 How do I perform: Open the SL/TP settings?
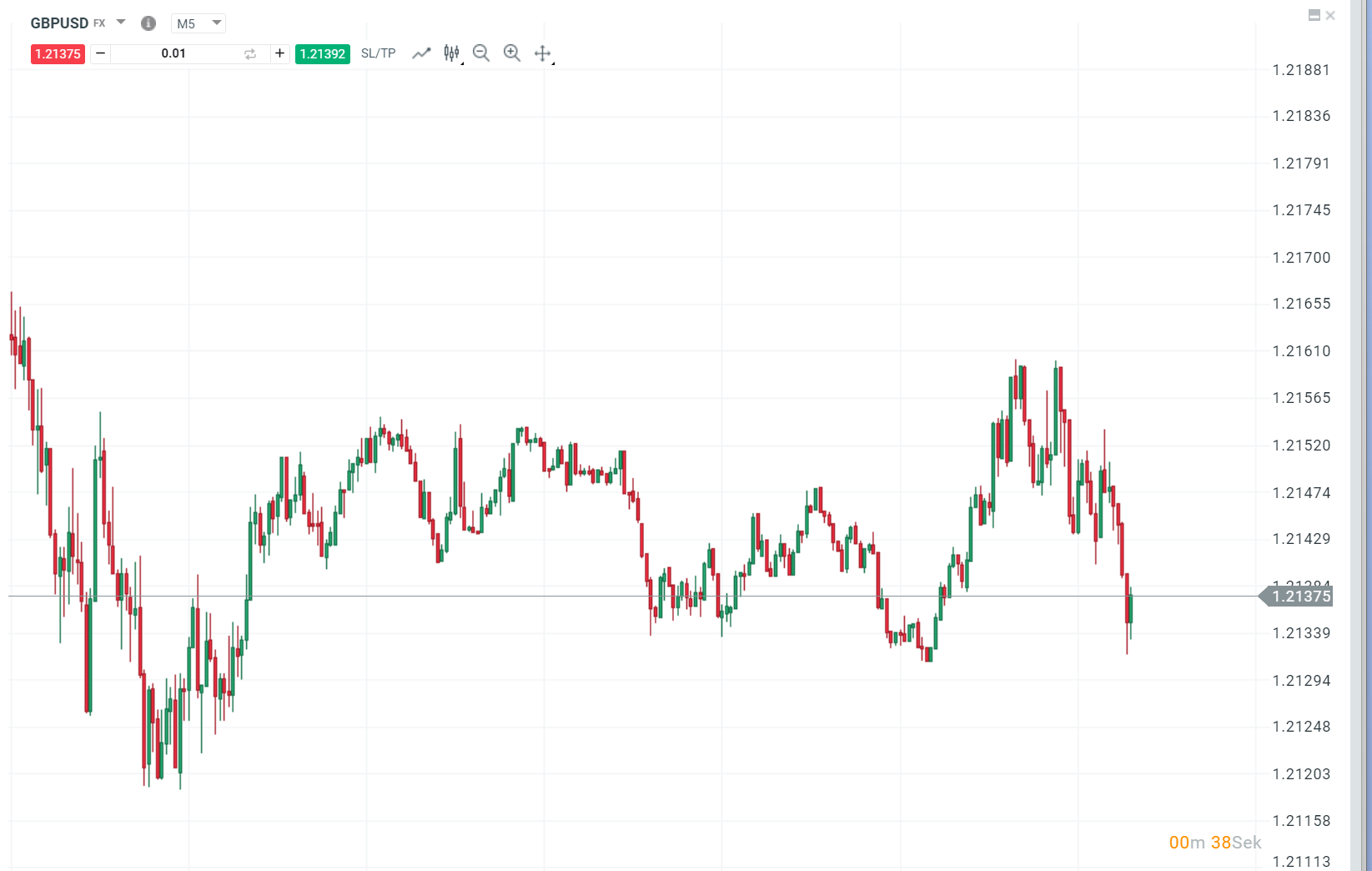pos(378,53)
